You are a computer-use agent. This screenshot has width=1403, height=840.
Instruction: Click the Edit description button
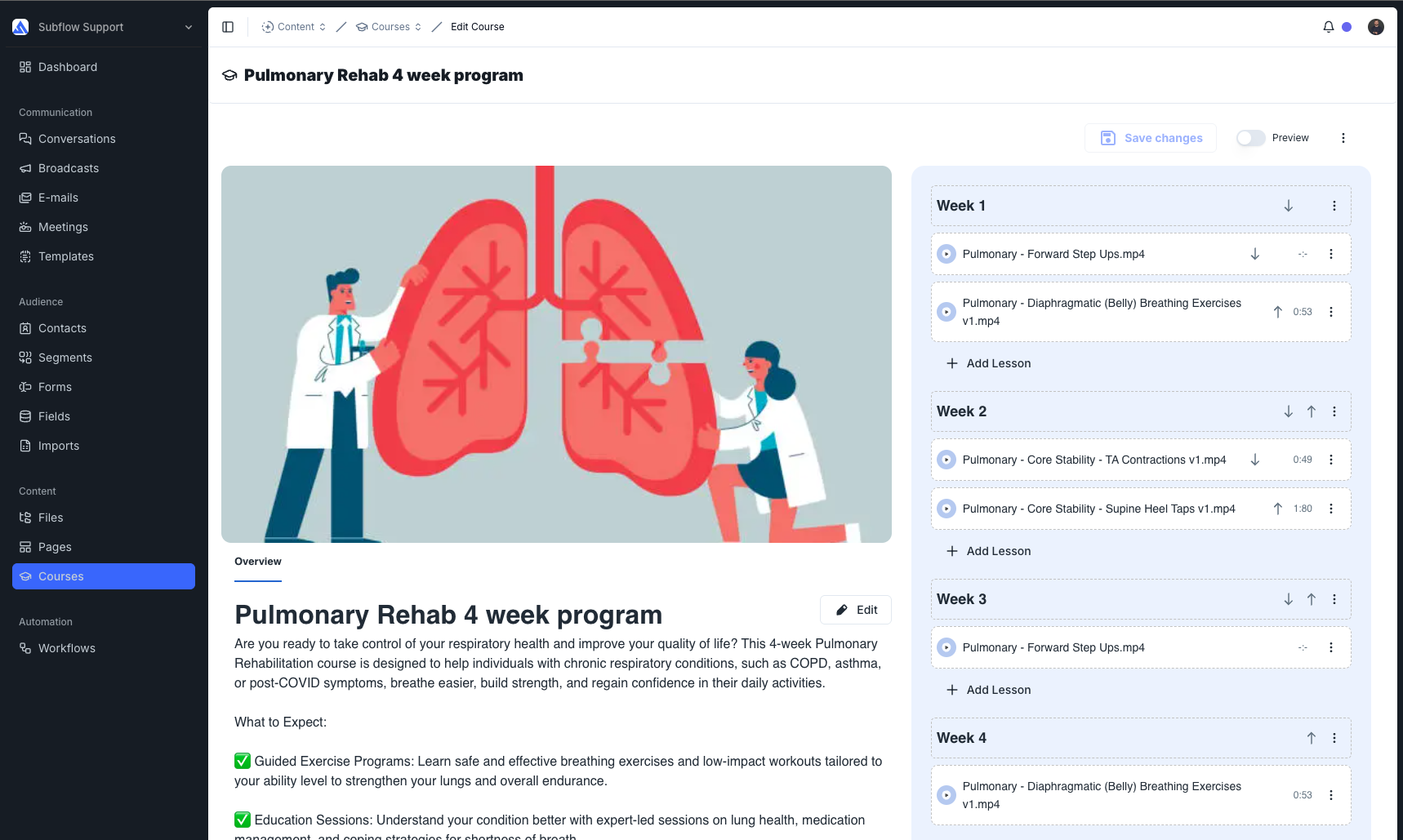856,610
